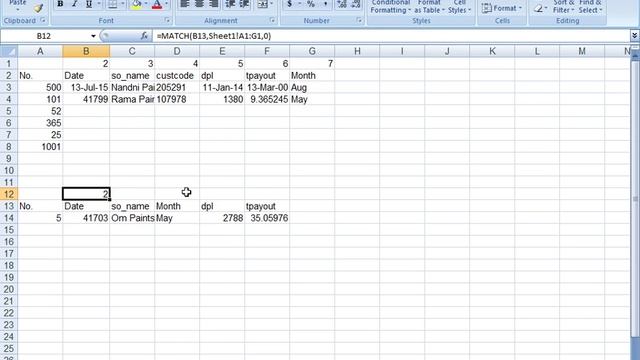The image size is (640, 360).
Task: Open Conditional Formatting menu
Action: 391,7
